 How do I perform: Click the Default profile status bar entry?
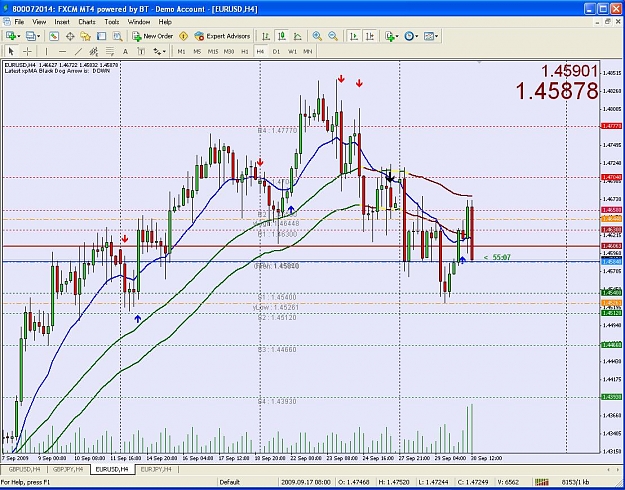pos(230,482)
